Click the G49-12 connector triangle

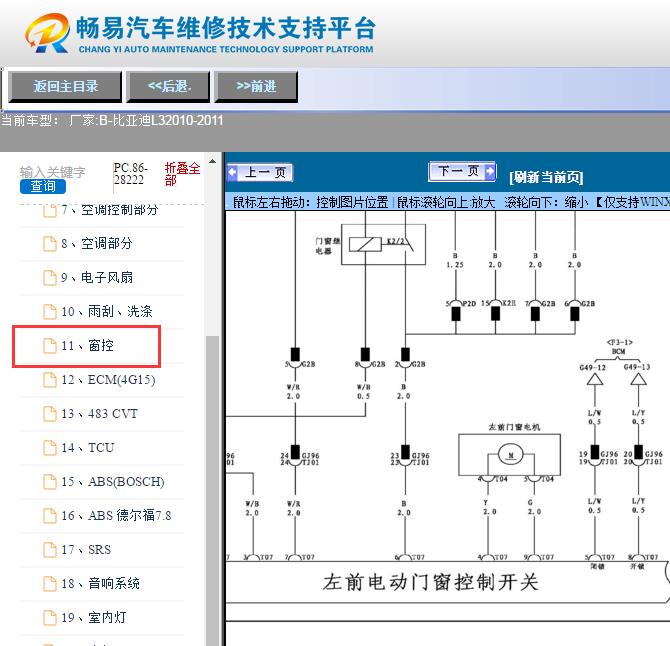[x=594, y=379]
